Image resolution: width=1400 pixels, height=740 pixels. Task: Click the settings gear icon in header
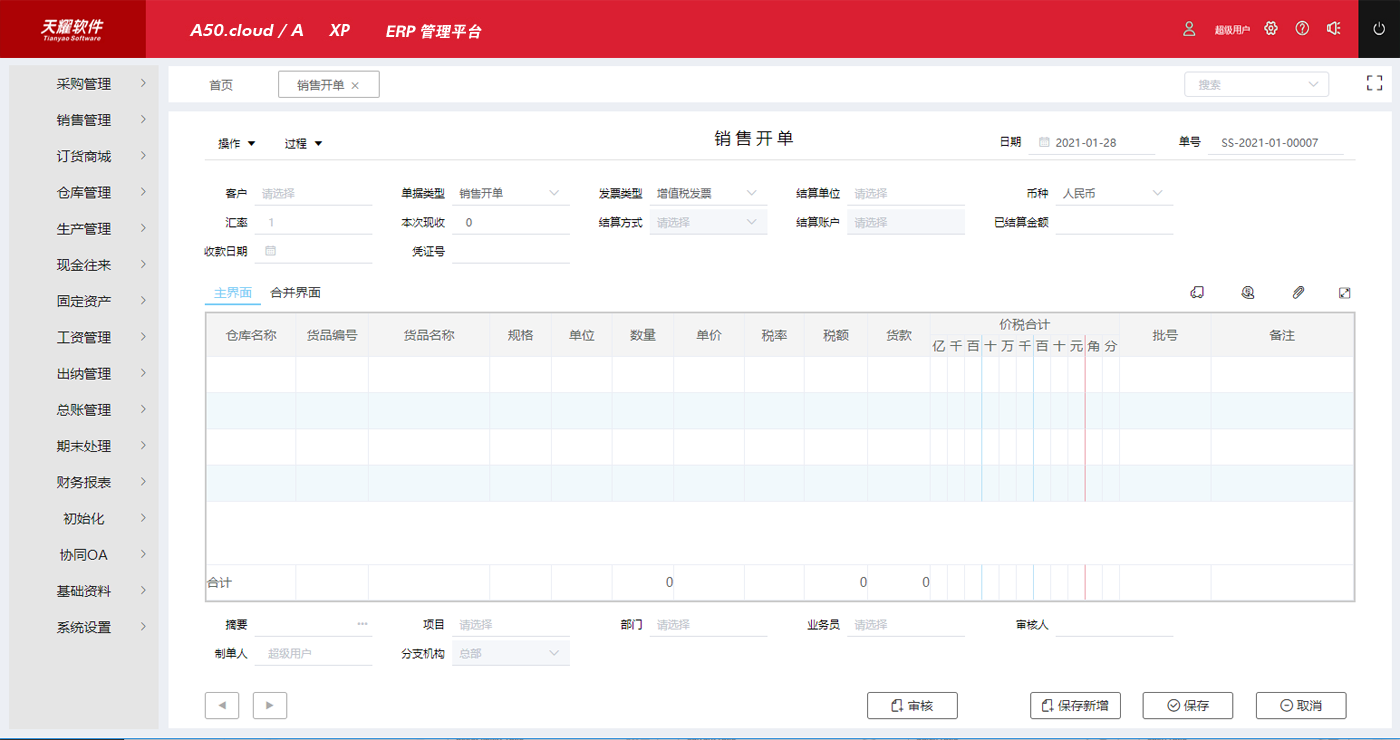coord(1271,29)
